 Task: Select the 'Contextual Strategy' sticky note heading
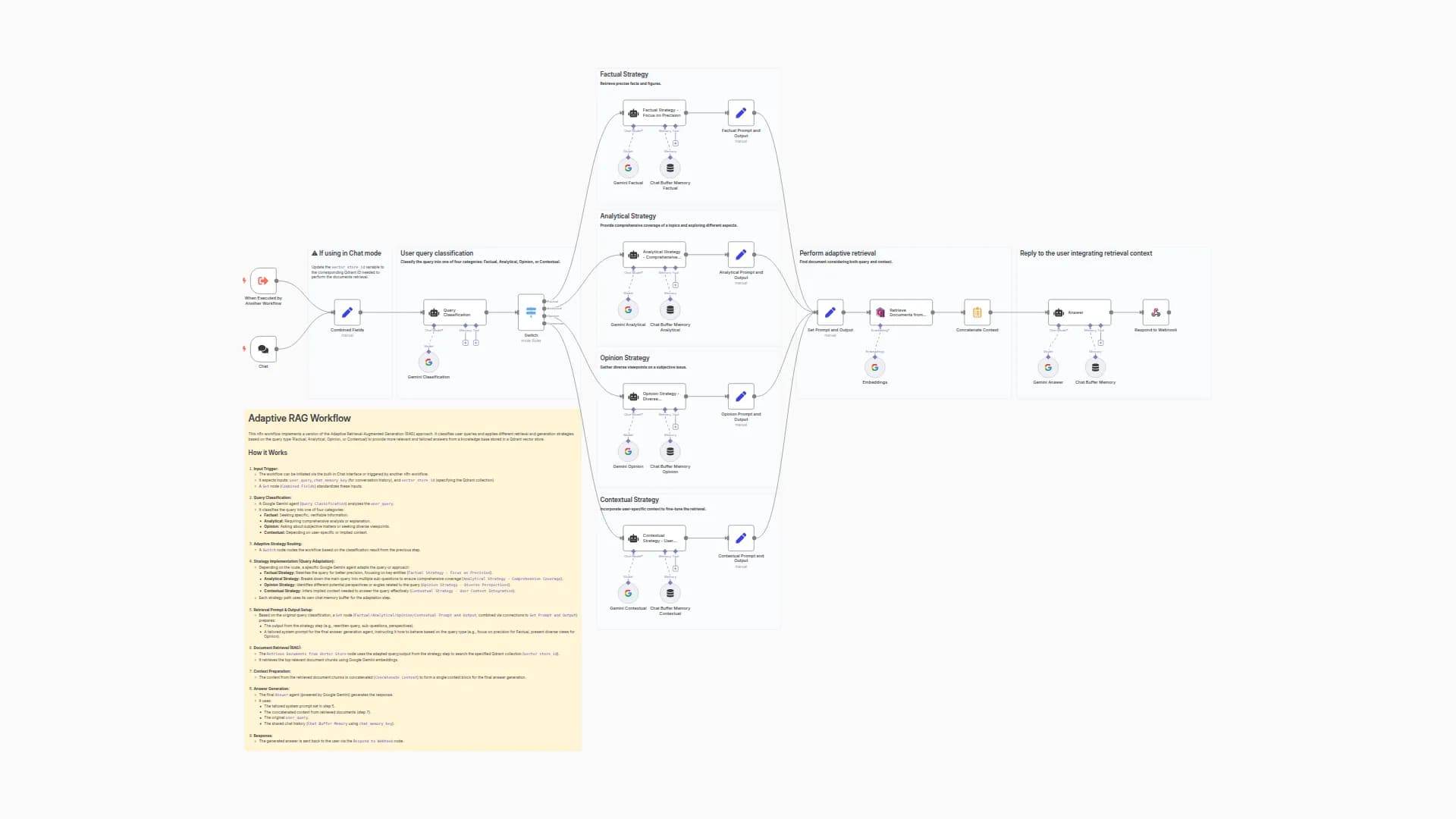(629, 500)
